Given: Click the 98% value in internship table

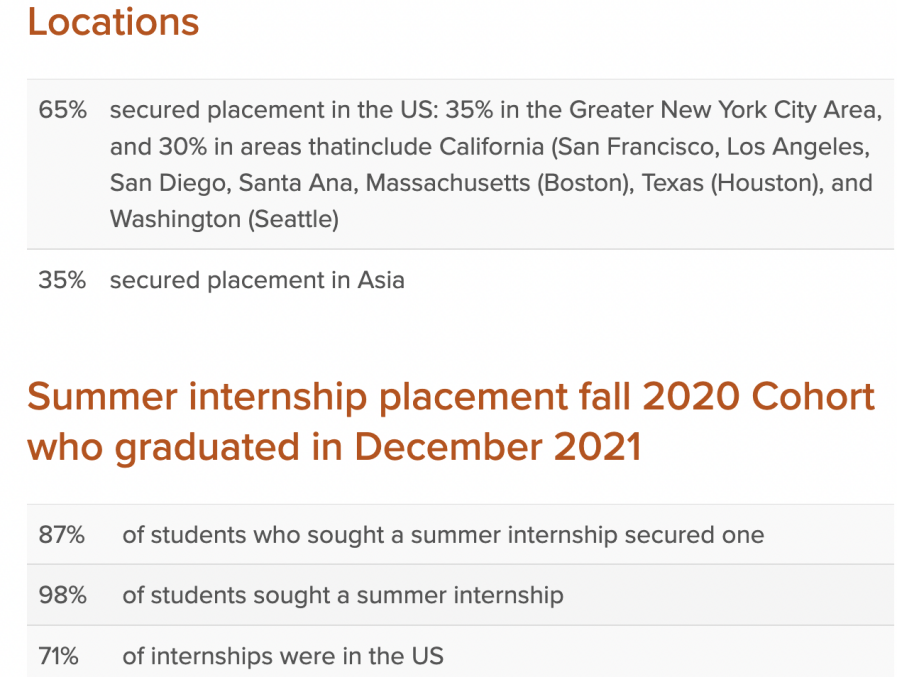Looking at the screenshot, I should click(x=62, y=596).
